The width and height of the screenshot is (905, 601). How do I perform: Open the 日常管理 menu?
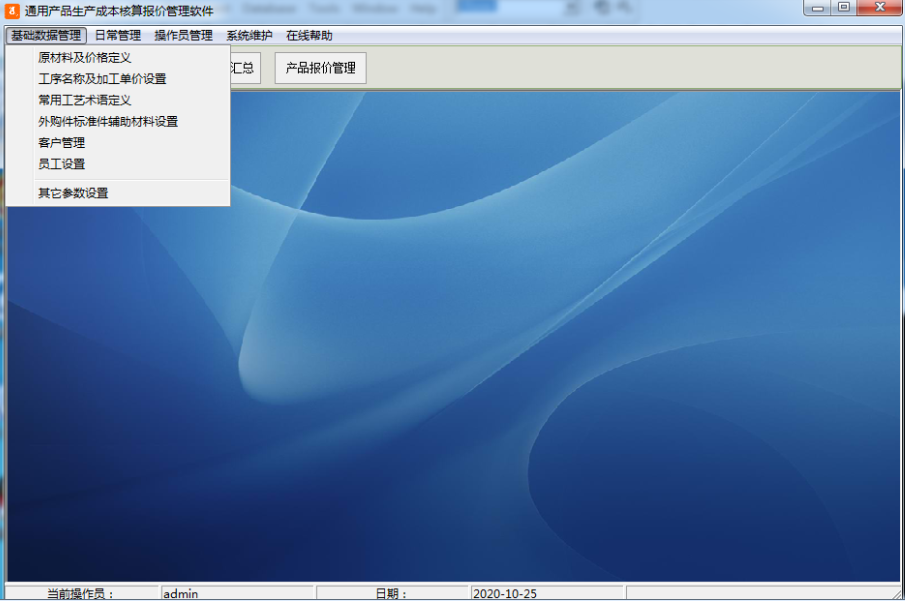tap(118, 36)
